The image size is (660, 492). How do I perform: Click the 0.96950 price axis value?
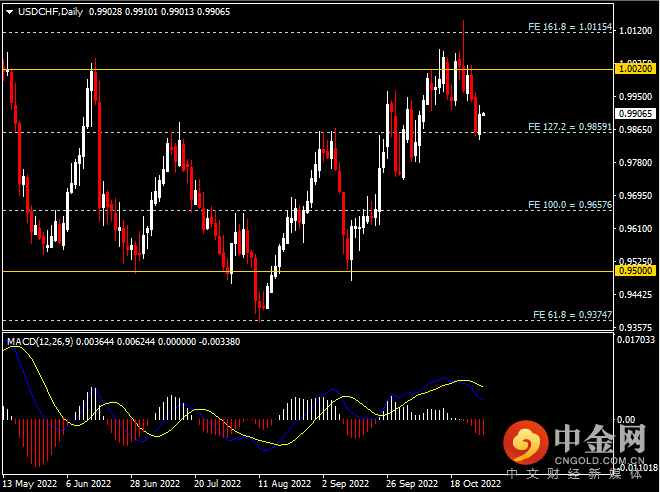pyautogui.click(x=636, y=196)
